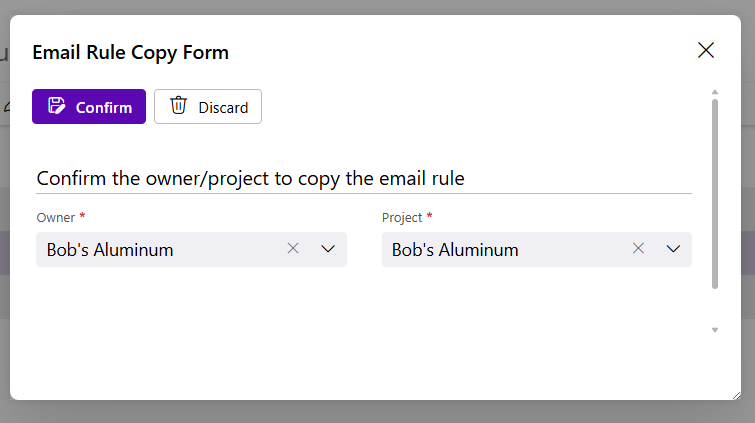
Task: Click the scrollbar up arrow in the form
Action: 715,93
